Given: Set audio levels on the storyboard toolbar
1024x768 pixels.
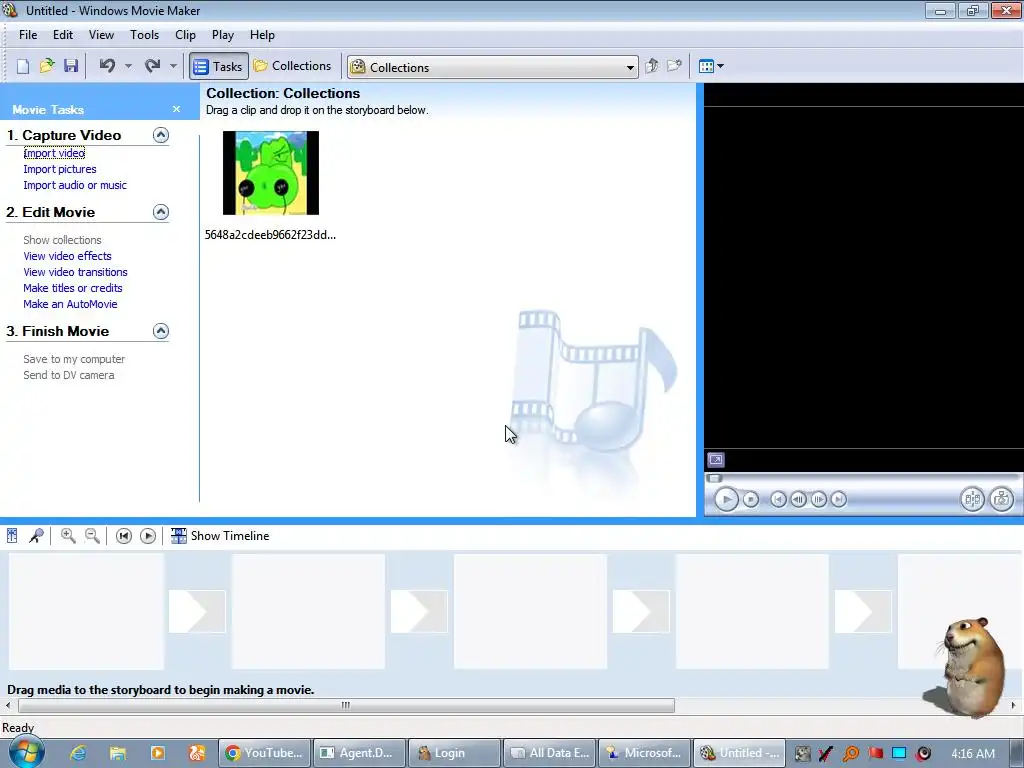Looking at the screenshot, I should tap(12, 536).
